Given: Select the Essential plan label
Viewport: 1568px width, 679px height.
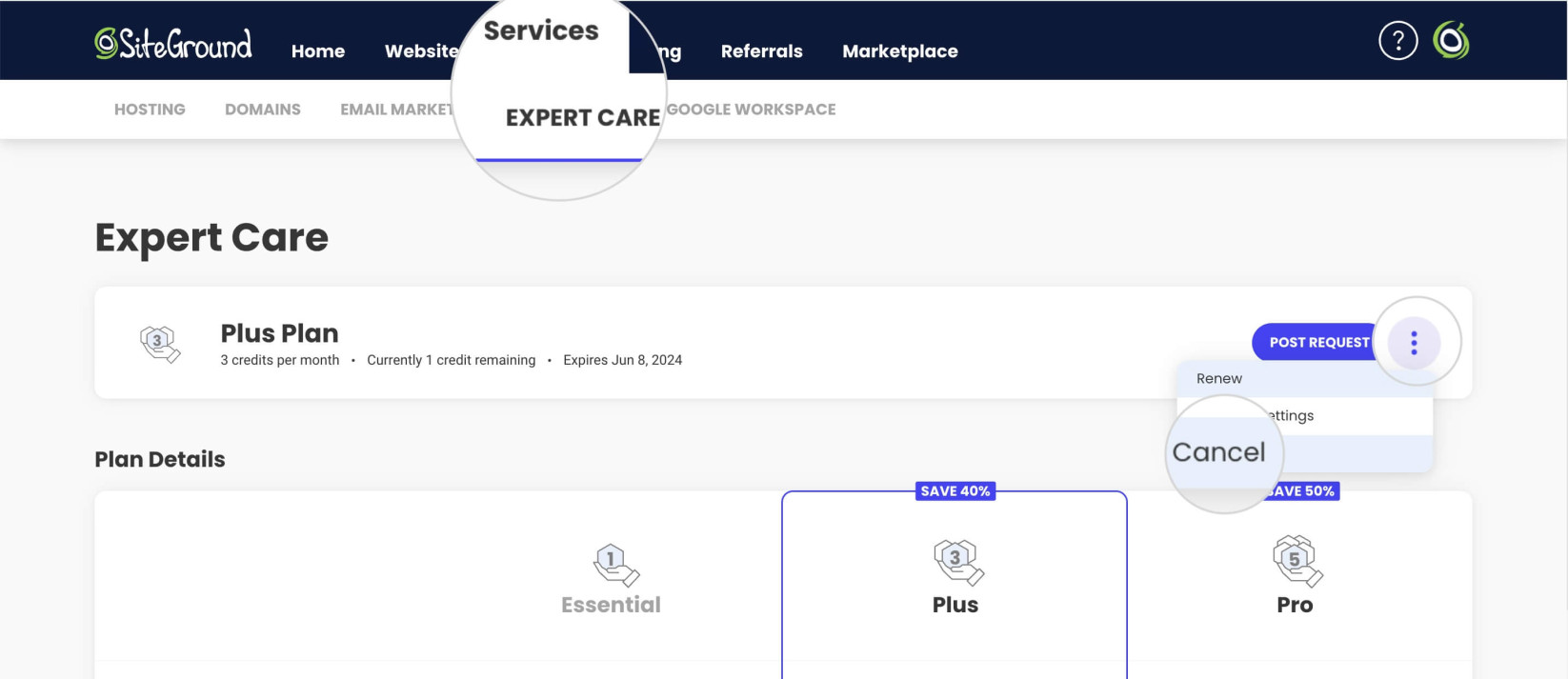Looking at the screenshot, I should coord(611,605).
